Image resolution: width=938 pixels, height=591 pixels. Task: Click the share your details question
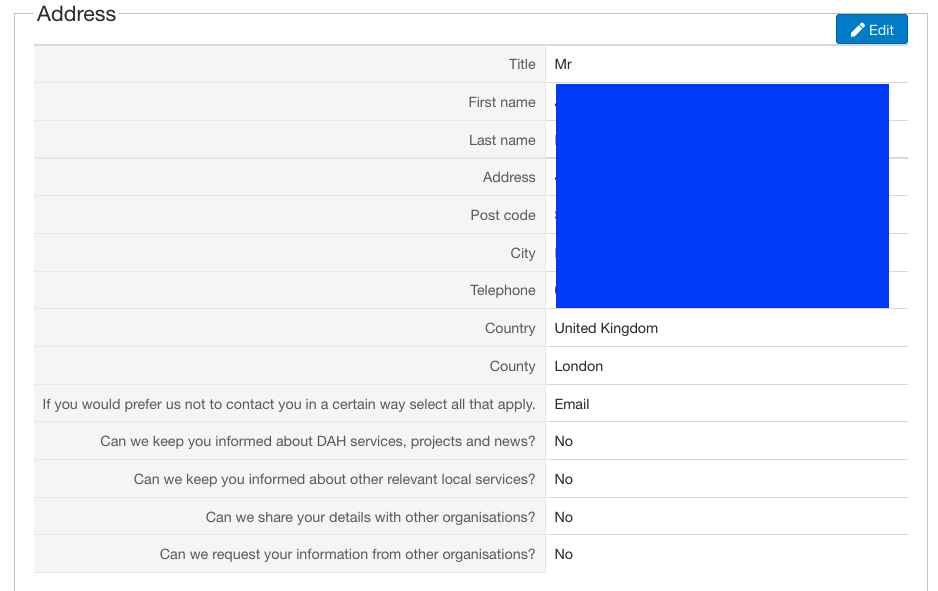[370, 517]
